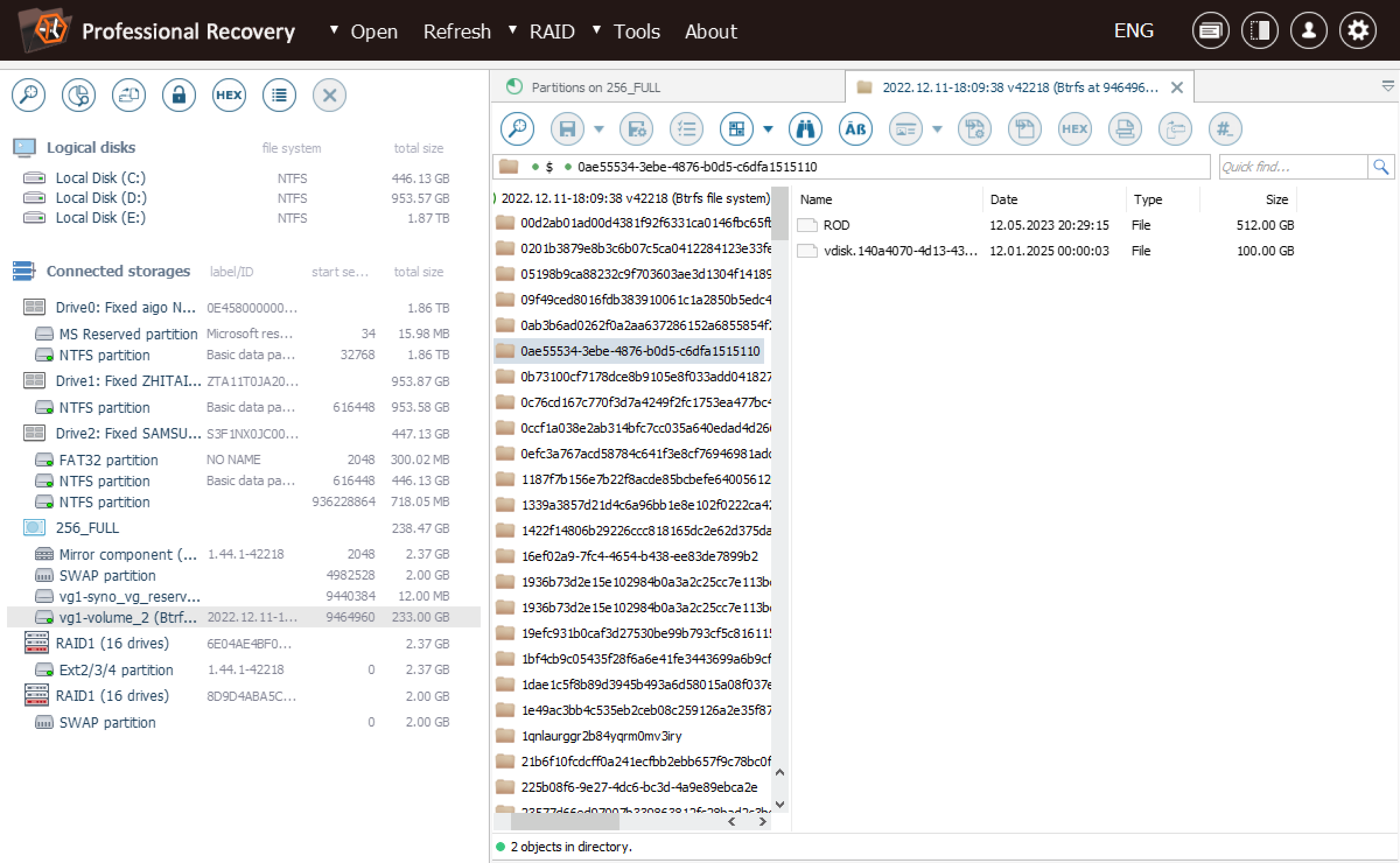This screenshot has height=863, width=1400.
Task: Open the tab list dropdown arrow at right
Action: pos(1388,87)
